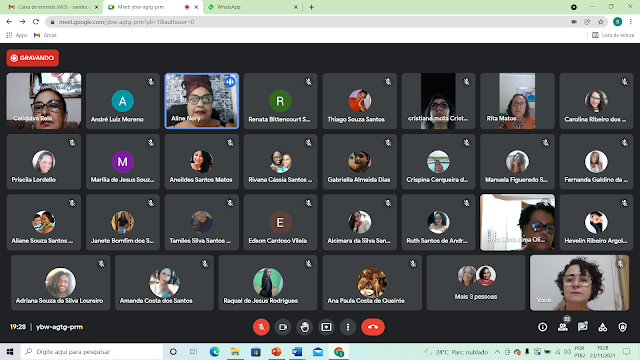Open Lista de leitura reading list
Screen dimensions: 640x360
[x=613, y=35]
